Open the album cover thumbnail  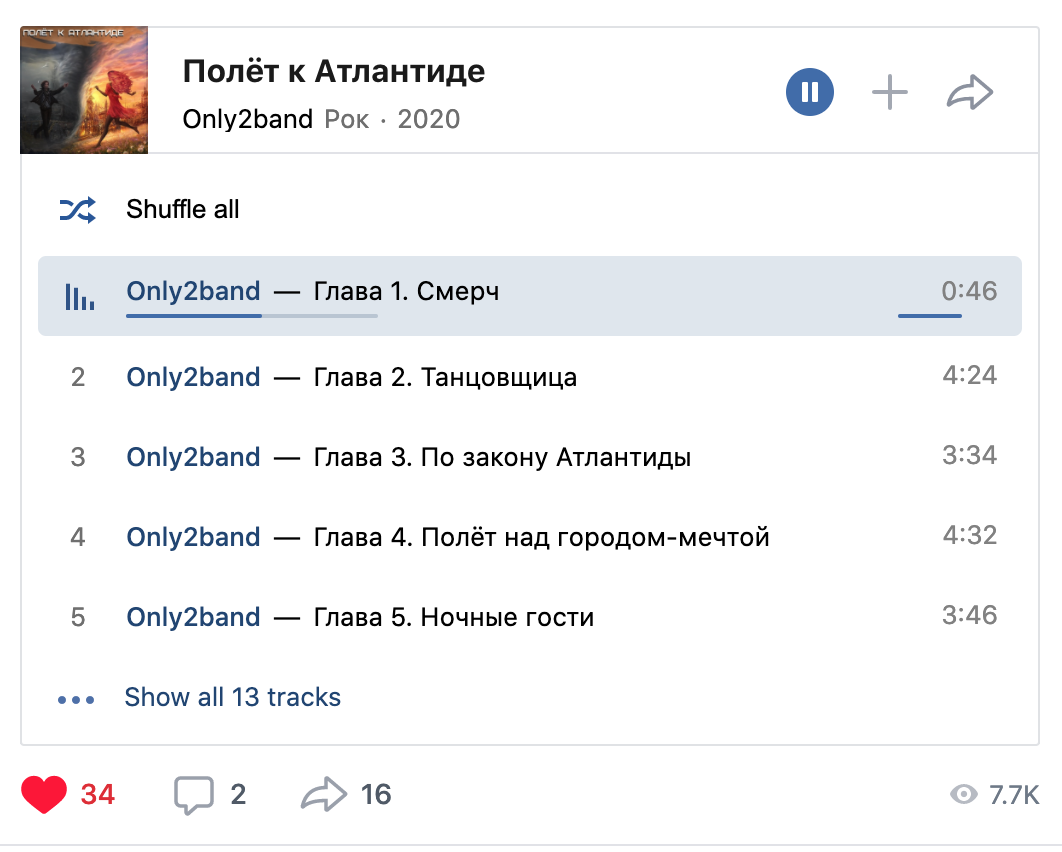point(84,90)
